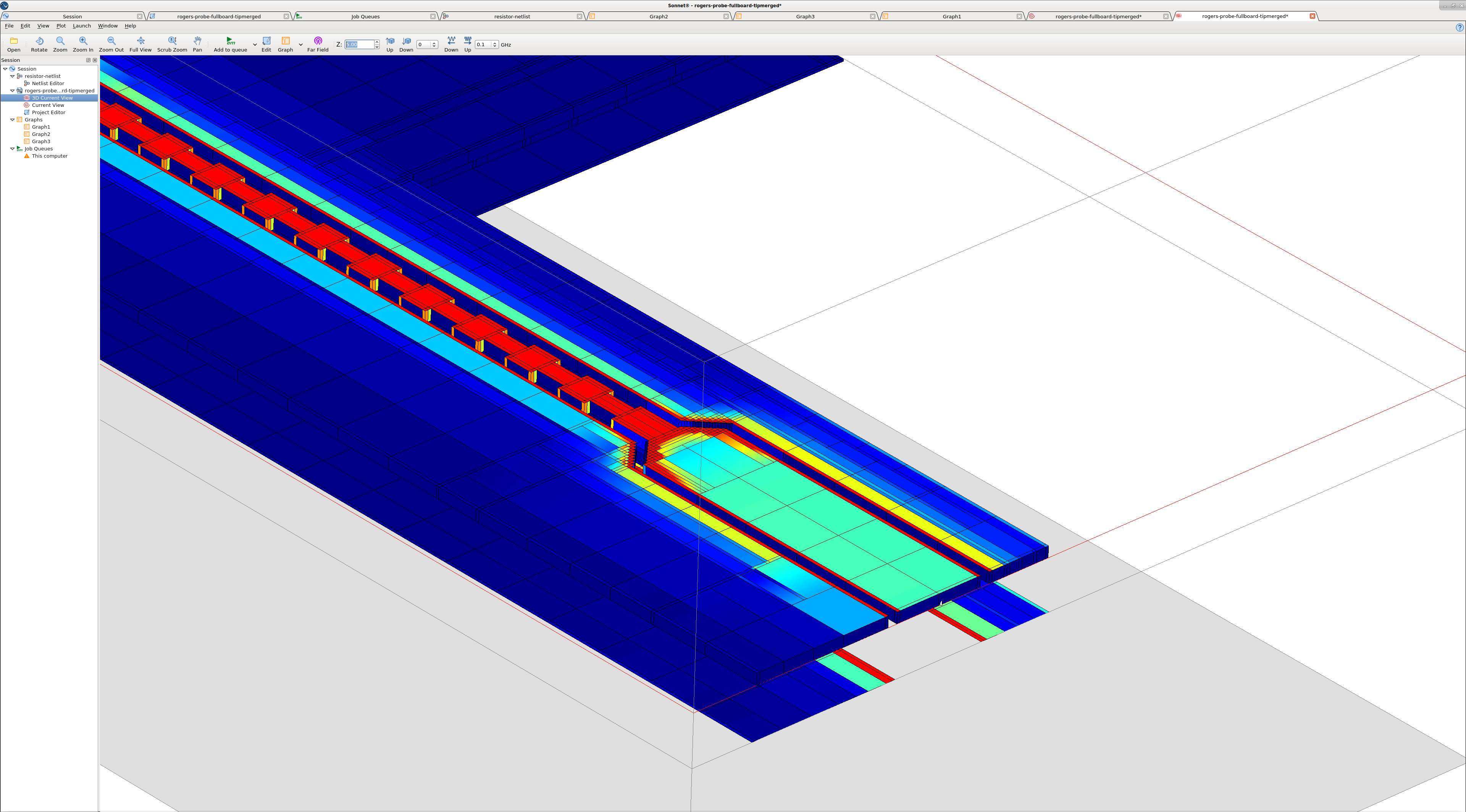Viewport: 1466px width, 812px height.
Task: Open the View menu
Action: point(43,26)
